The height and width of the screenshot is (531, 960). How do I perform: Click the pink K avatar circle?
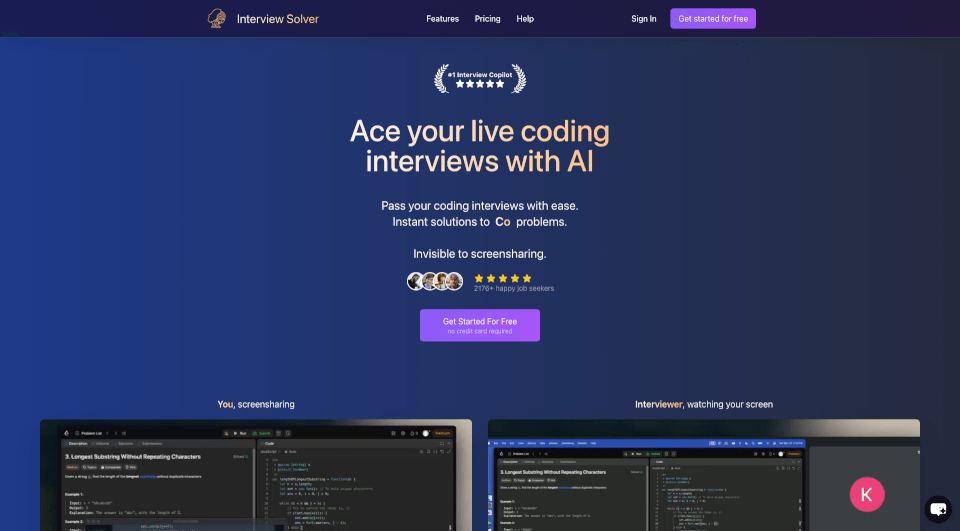pyautogui.click(x=866, y=494)
